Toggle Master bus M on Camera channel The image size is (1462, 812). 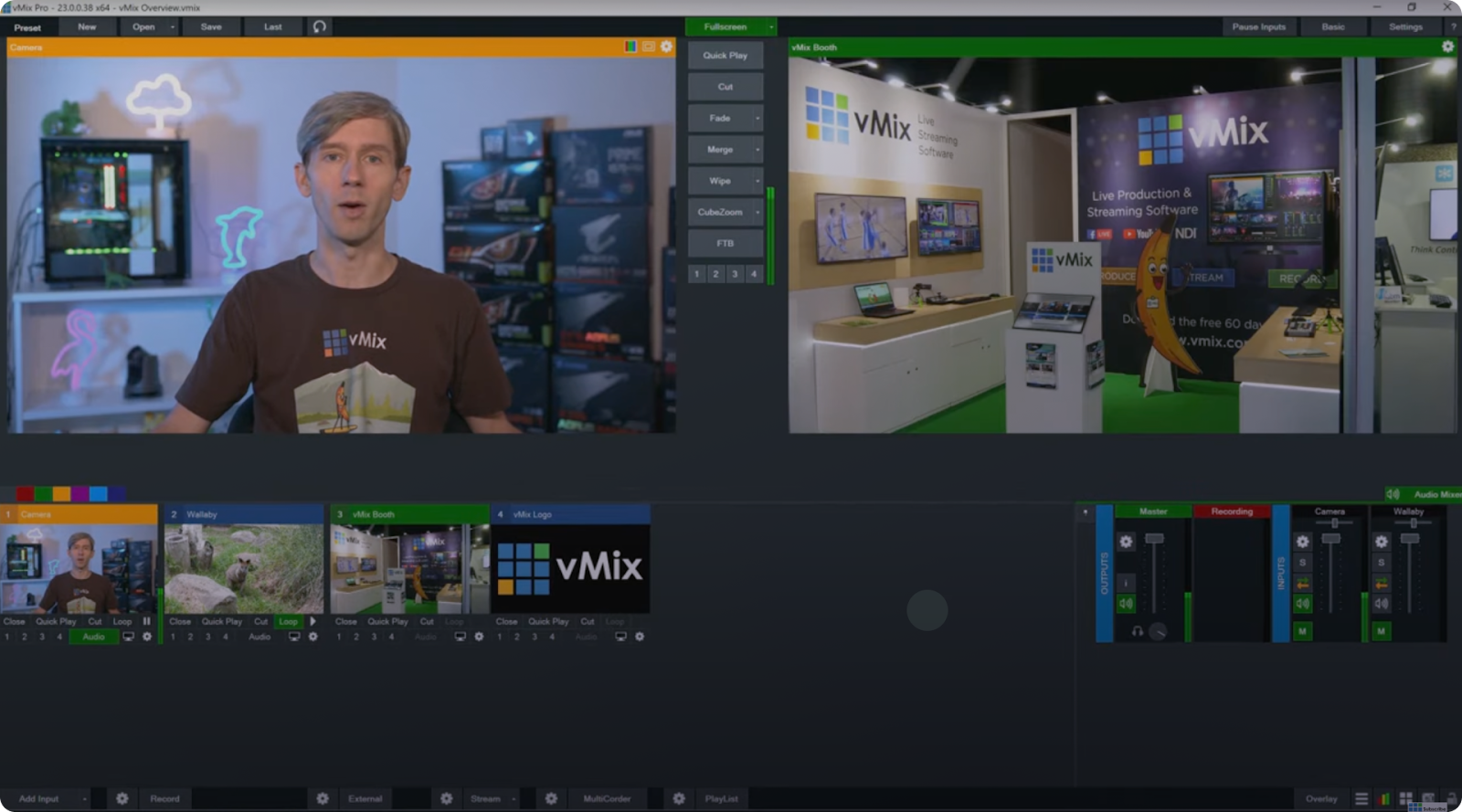pyautogui.click(x=1302, y=631)
